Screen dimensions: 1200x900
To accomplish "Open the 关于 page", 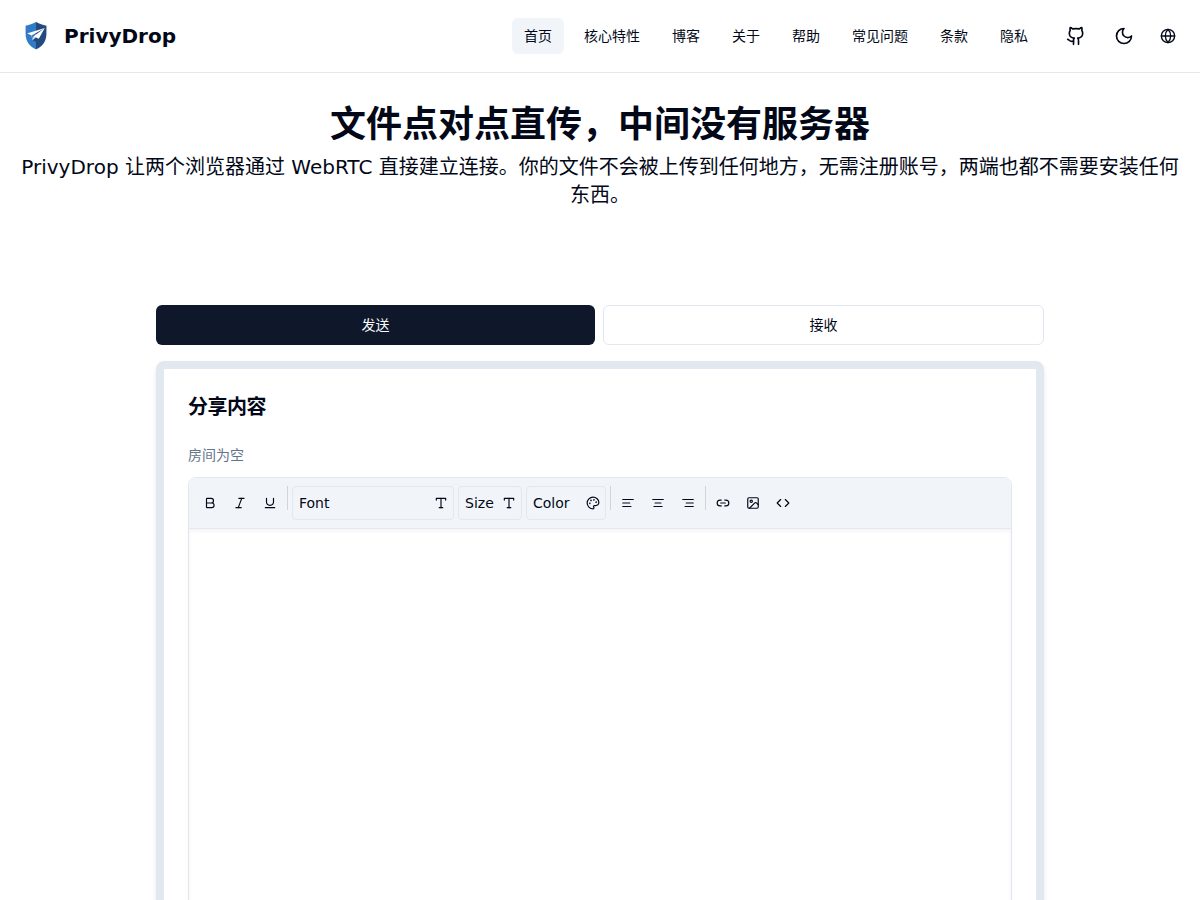I will click(746, 36).
